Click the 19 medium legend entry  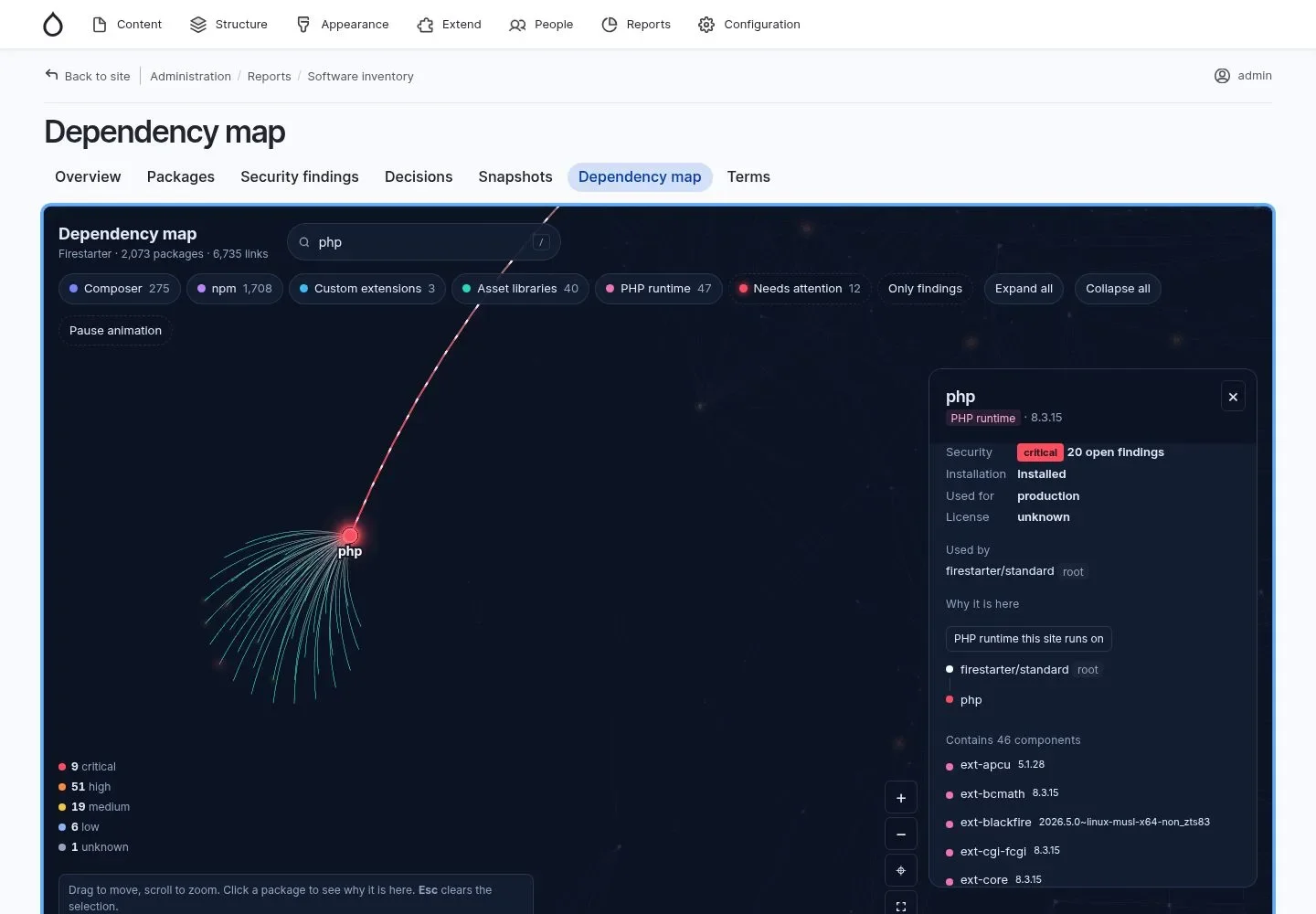[94, 807]
